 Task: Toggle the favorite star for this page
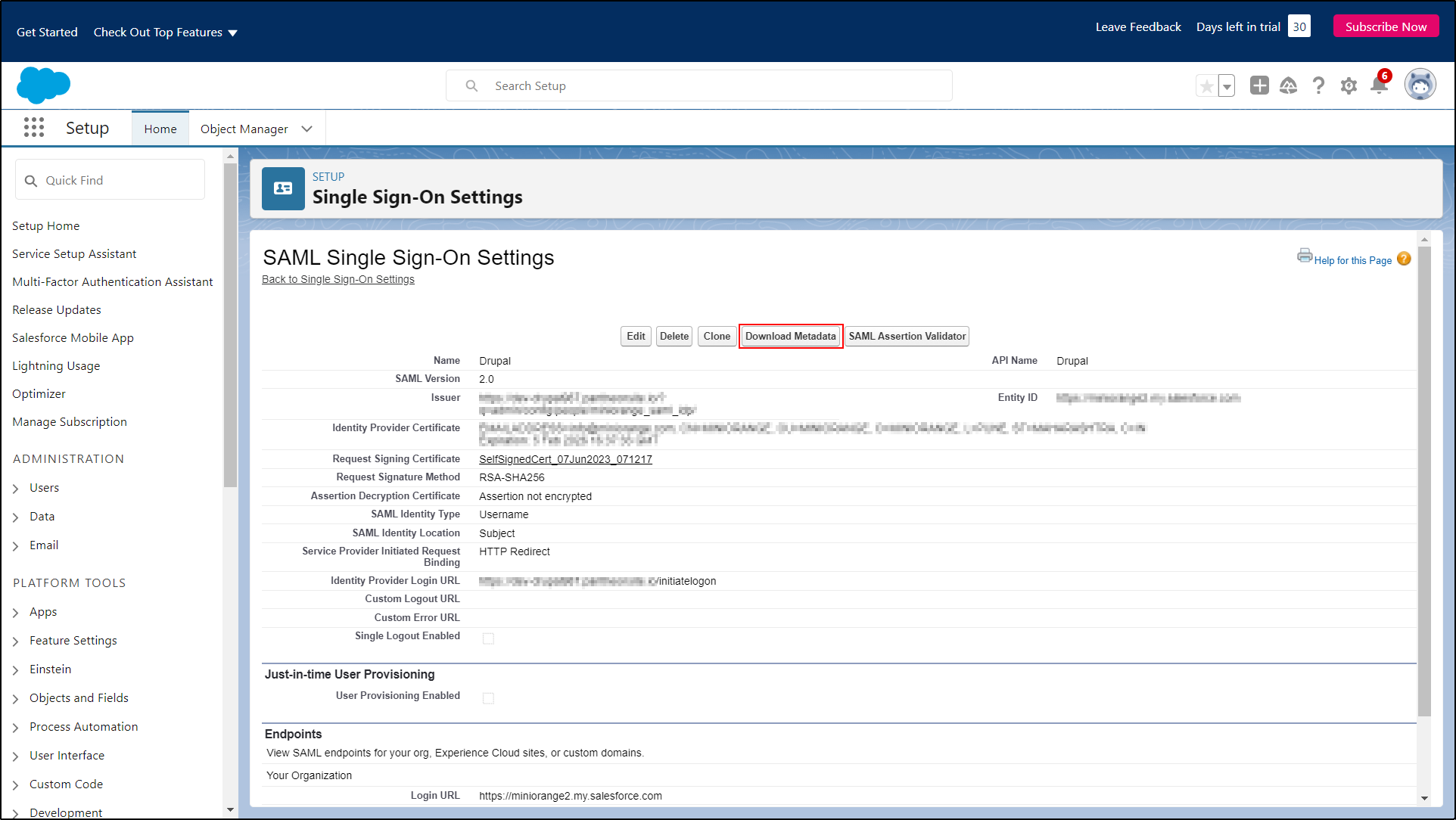coord(1206,85)
